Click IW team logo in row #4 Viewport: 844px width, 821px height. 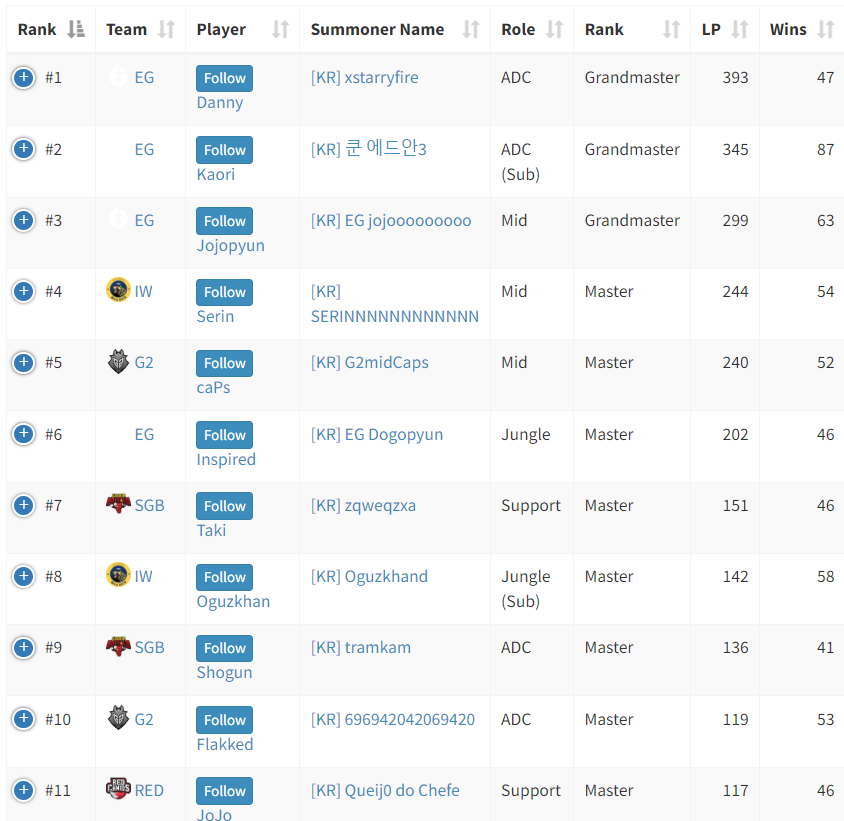click(x=118, y=290)
